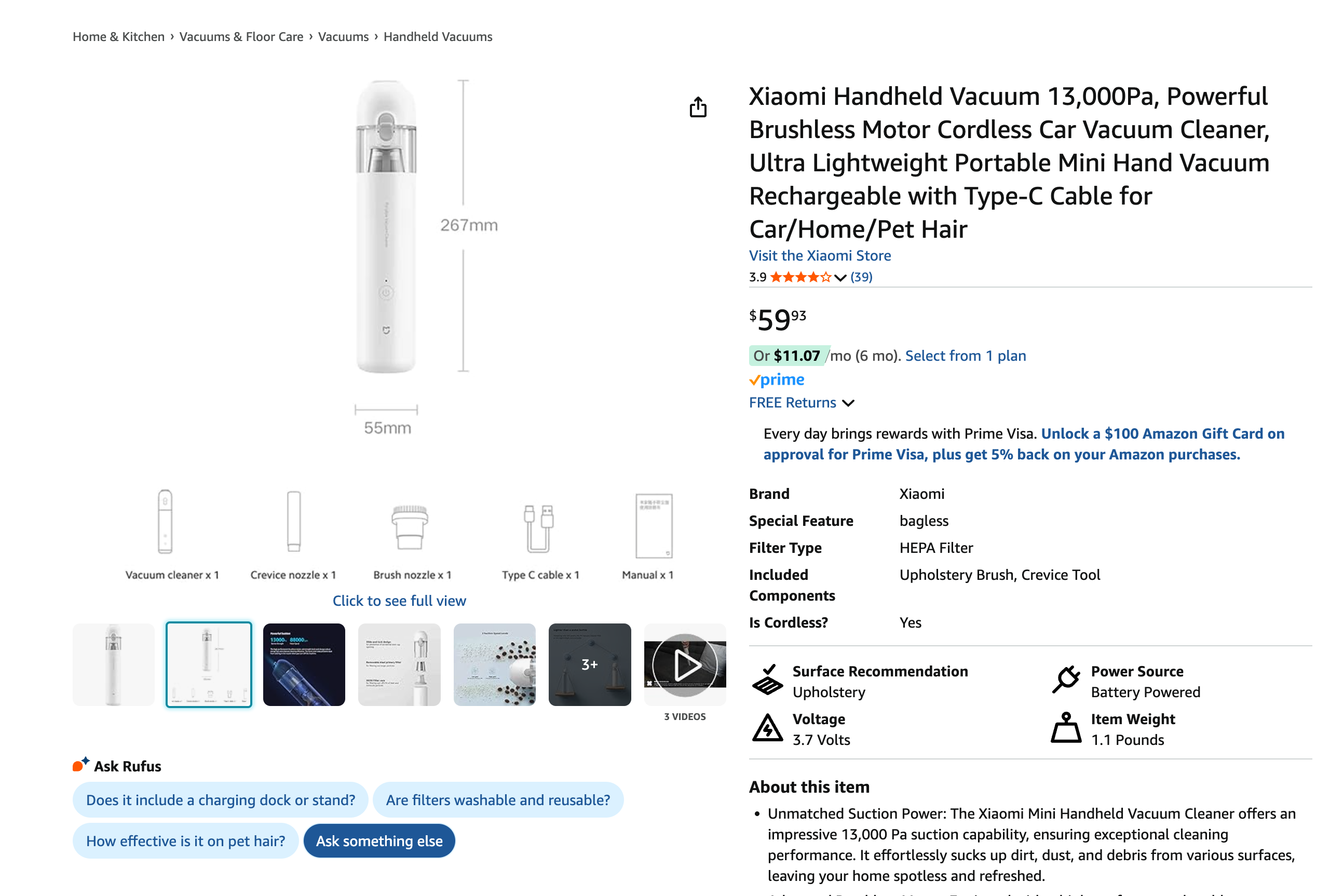Expand the rating breakdown chevron
The height and width of the screenshot is (896, 1330).
840,278
